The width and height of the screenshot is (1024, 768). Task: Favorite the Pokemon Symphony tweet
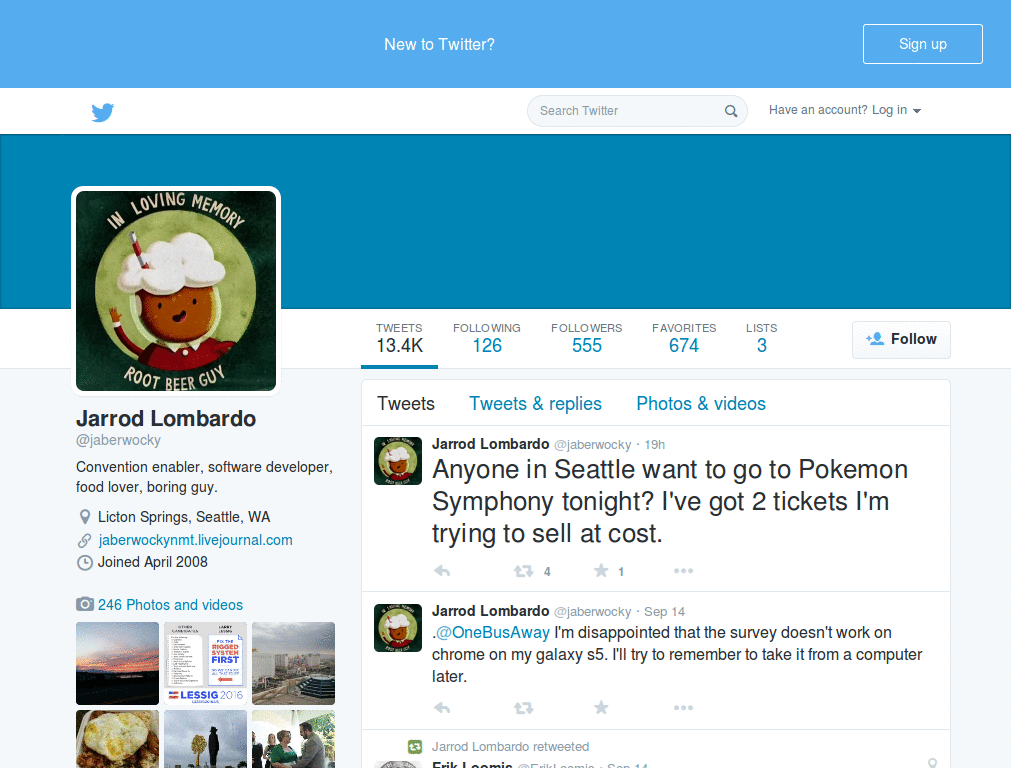pos(601,571)
